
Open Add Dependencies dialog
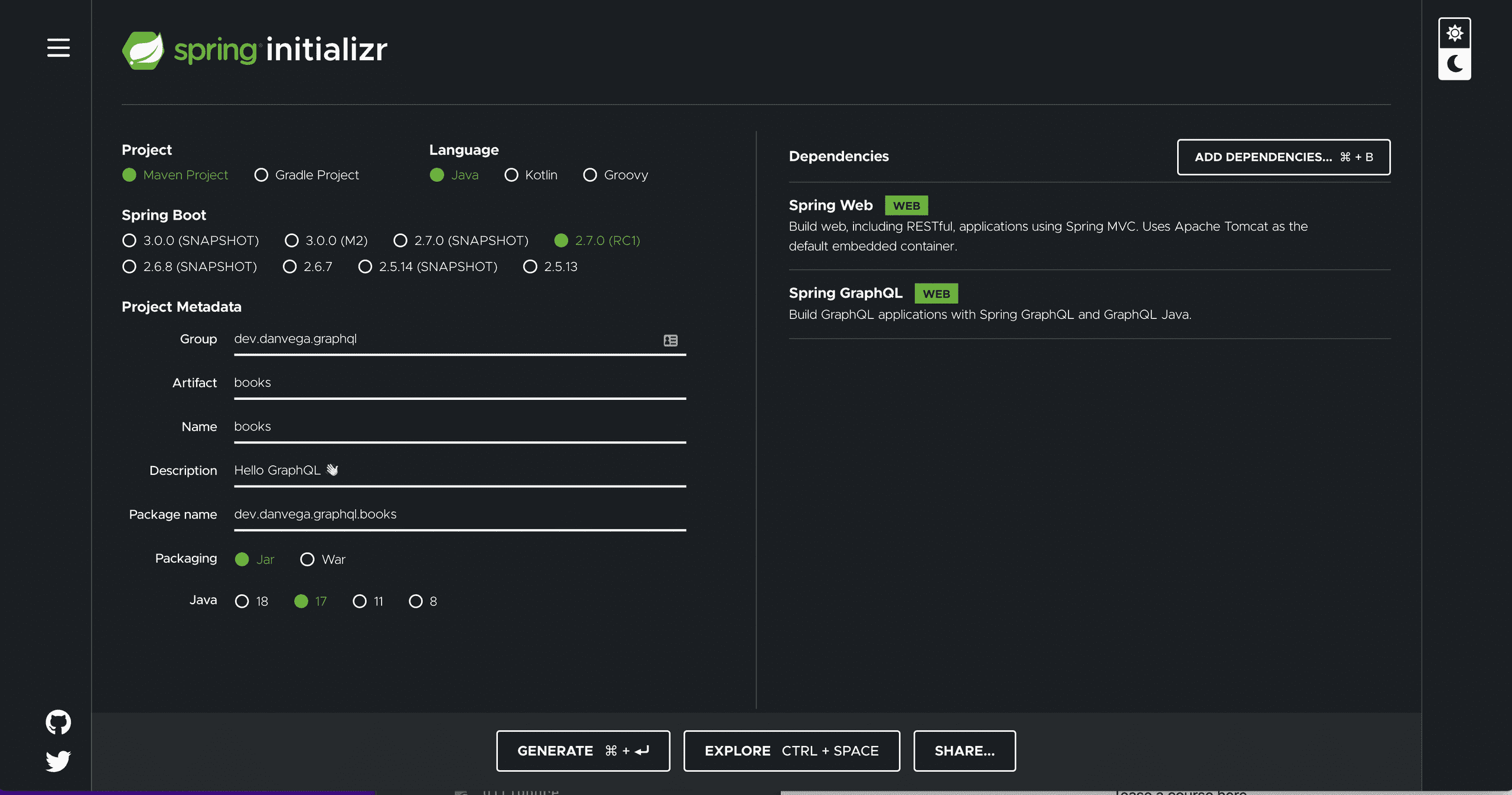(x=1283, y=157)
